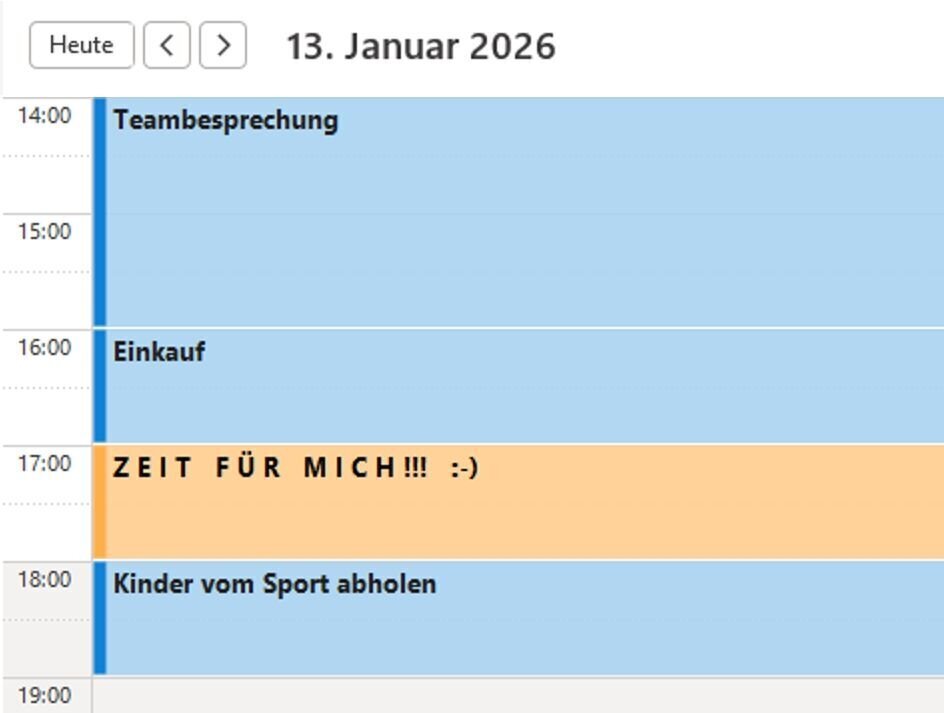Click the 17:00 time label
This screenshot has width=944, height=713.
point(45,464)
